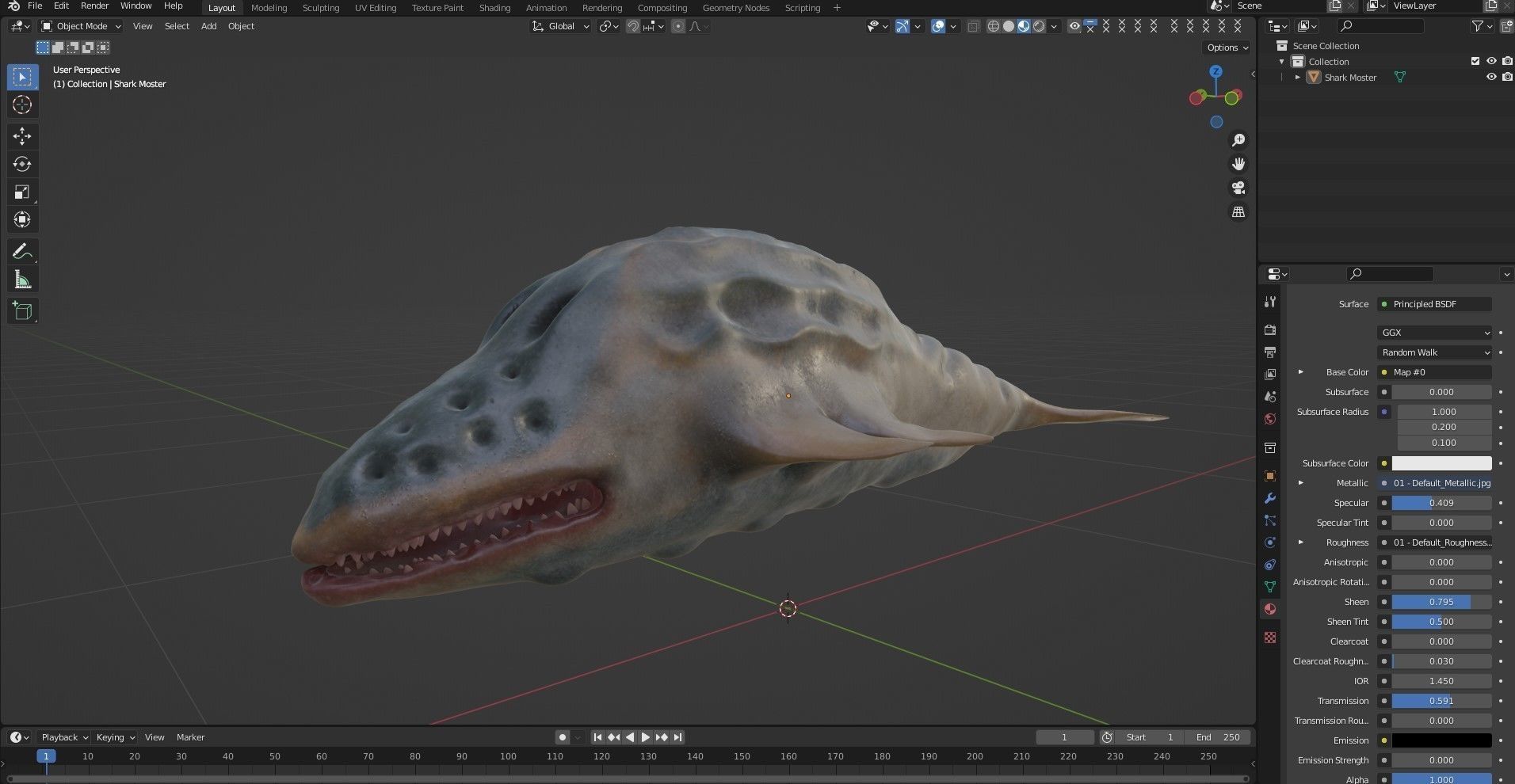Toggle snapping magnet icon
This screenshot has height=784, width=1515.
633,26
